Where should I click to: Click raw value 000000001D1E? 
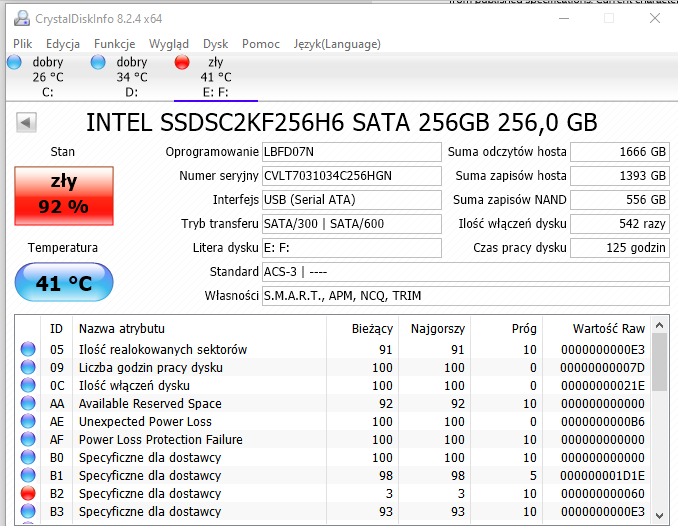tap(602, 475)
